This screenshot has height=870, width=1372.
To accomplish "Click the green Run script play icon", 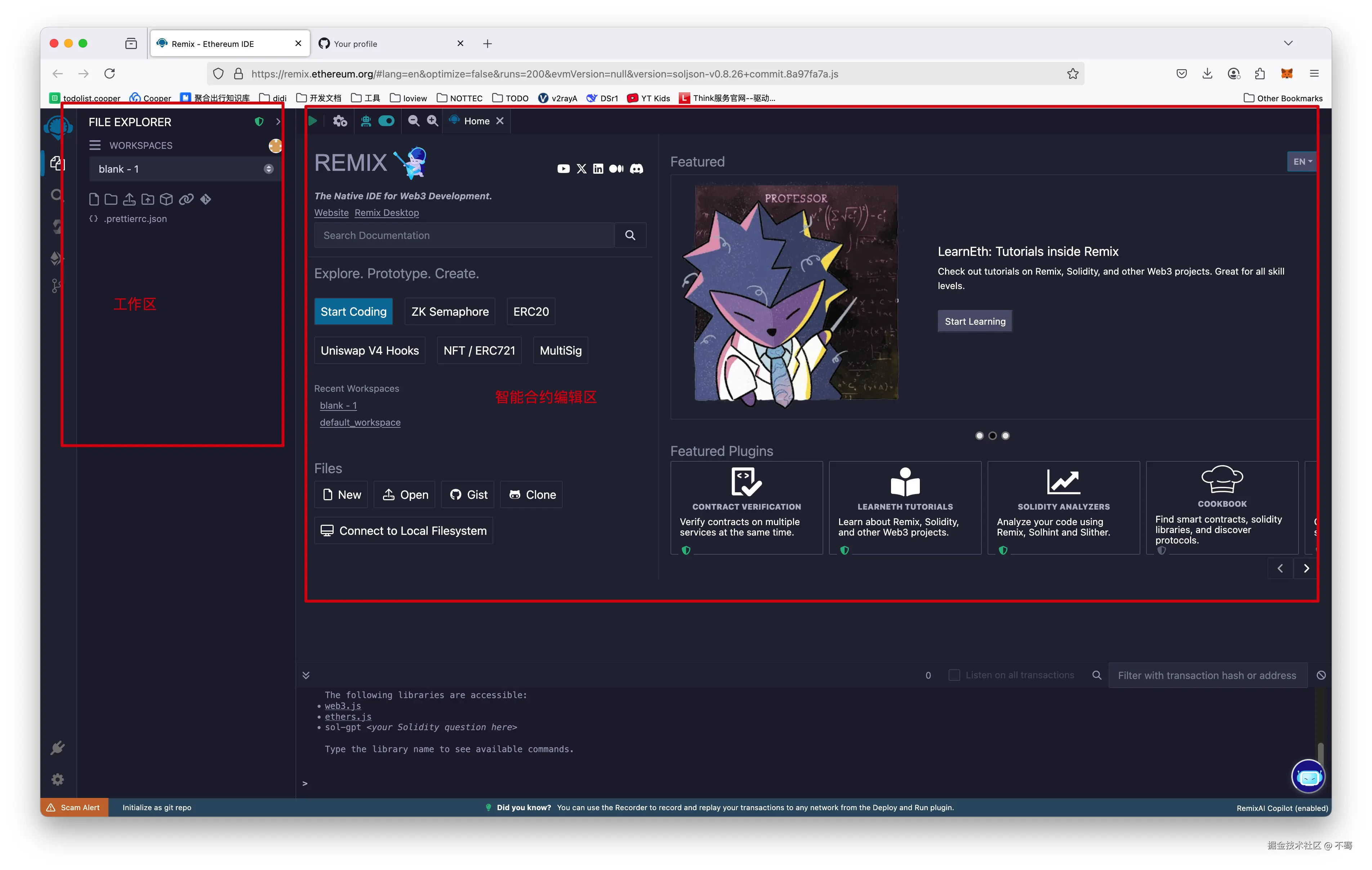I will click(312, 121).
